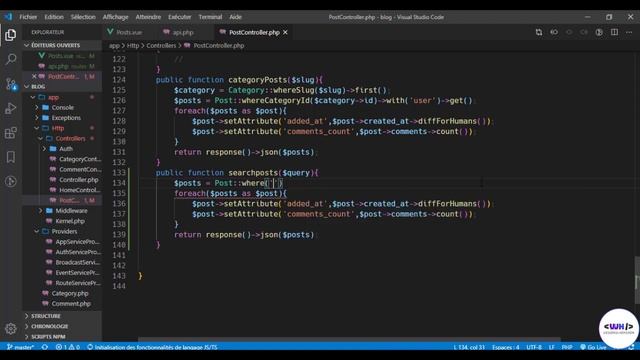
Task: Open CommentCon... file in explorer
Action: coord(80,169)
